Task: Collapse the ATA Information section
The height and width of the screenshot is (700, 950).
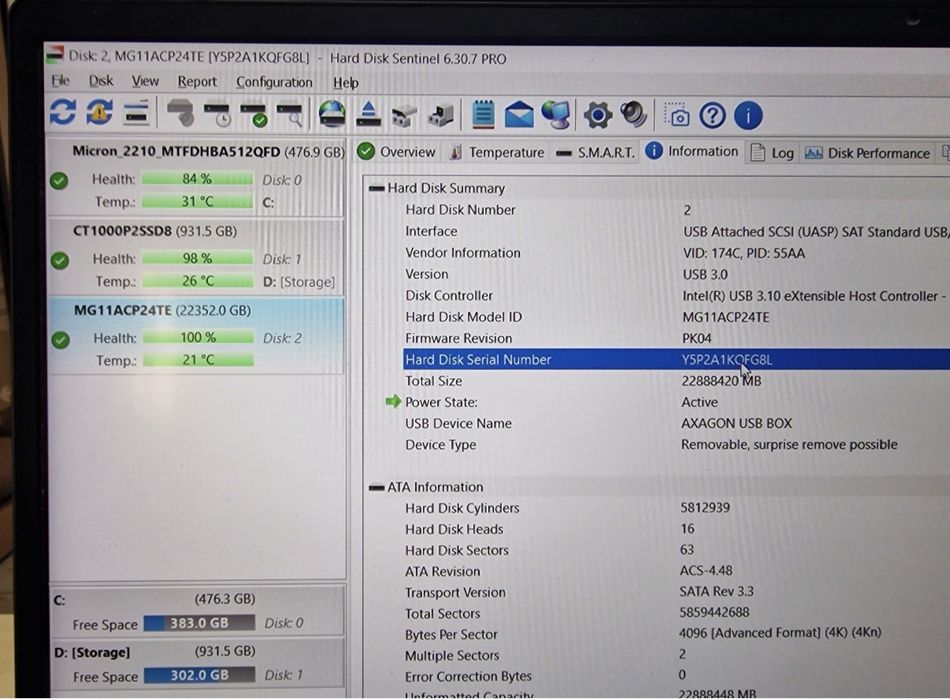Action: (377, 487)
